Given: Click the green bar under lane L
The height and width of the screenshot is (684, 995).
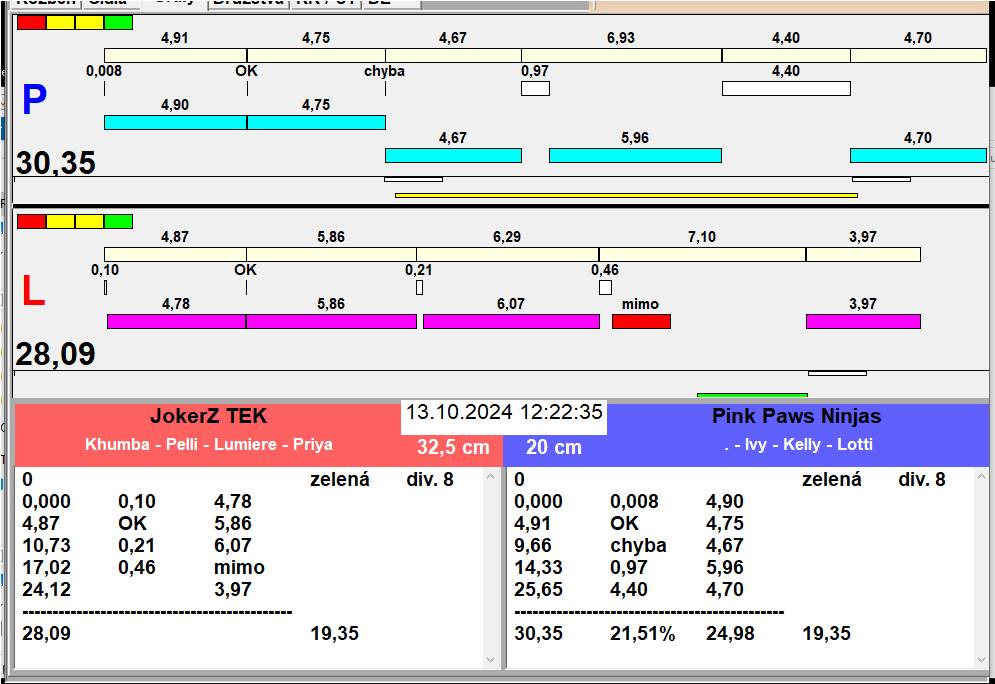Looking at the screenshot, I should pos(752,395).
